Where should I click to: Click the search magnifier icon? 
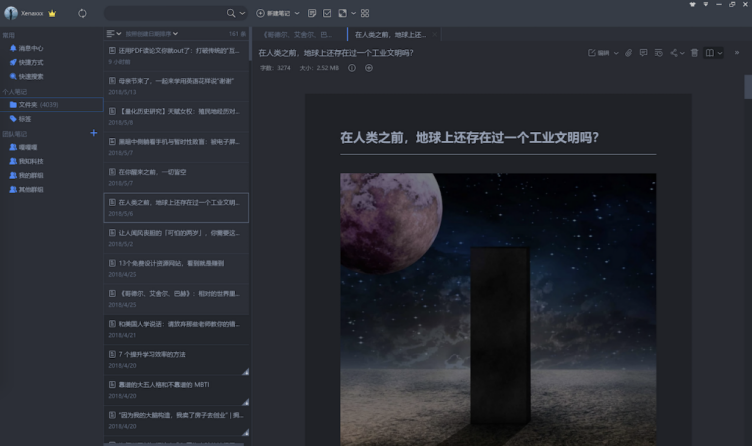click(x=231, y=13)
